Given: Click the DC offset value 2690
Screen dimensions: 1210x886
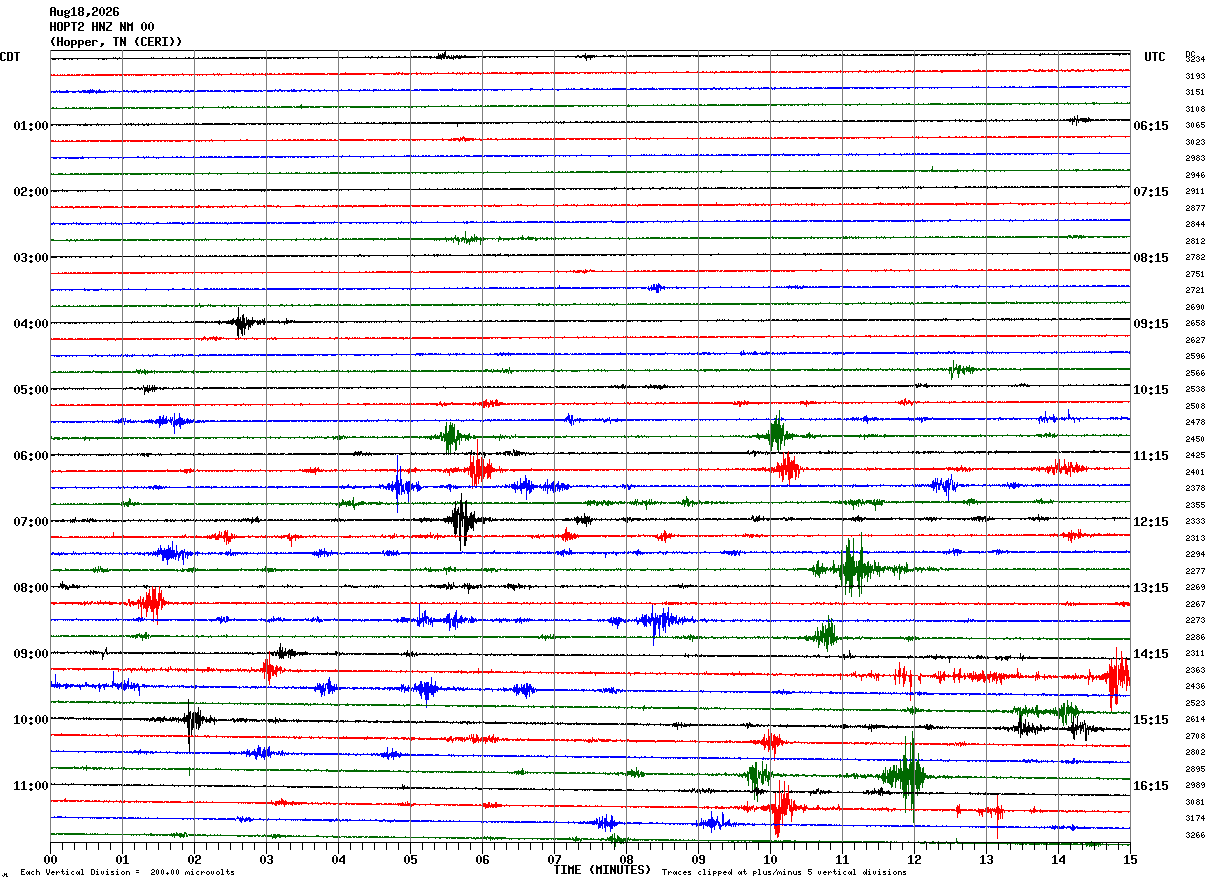Looking at the screenshot, I should [1195, 307].
